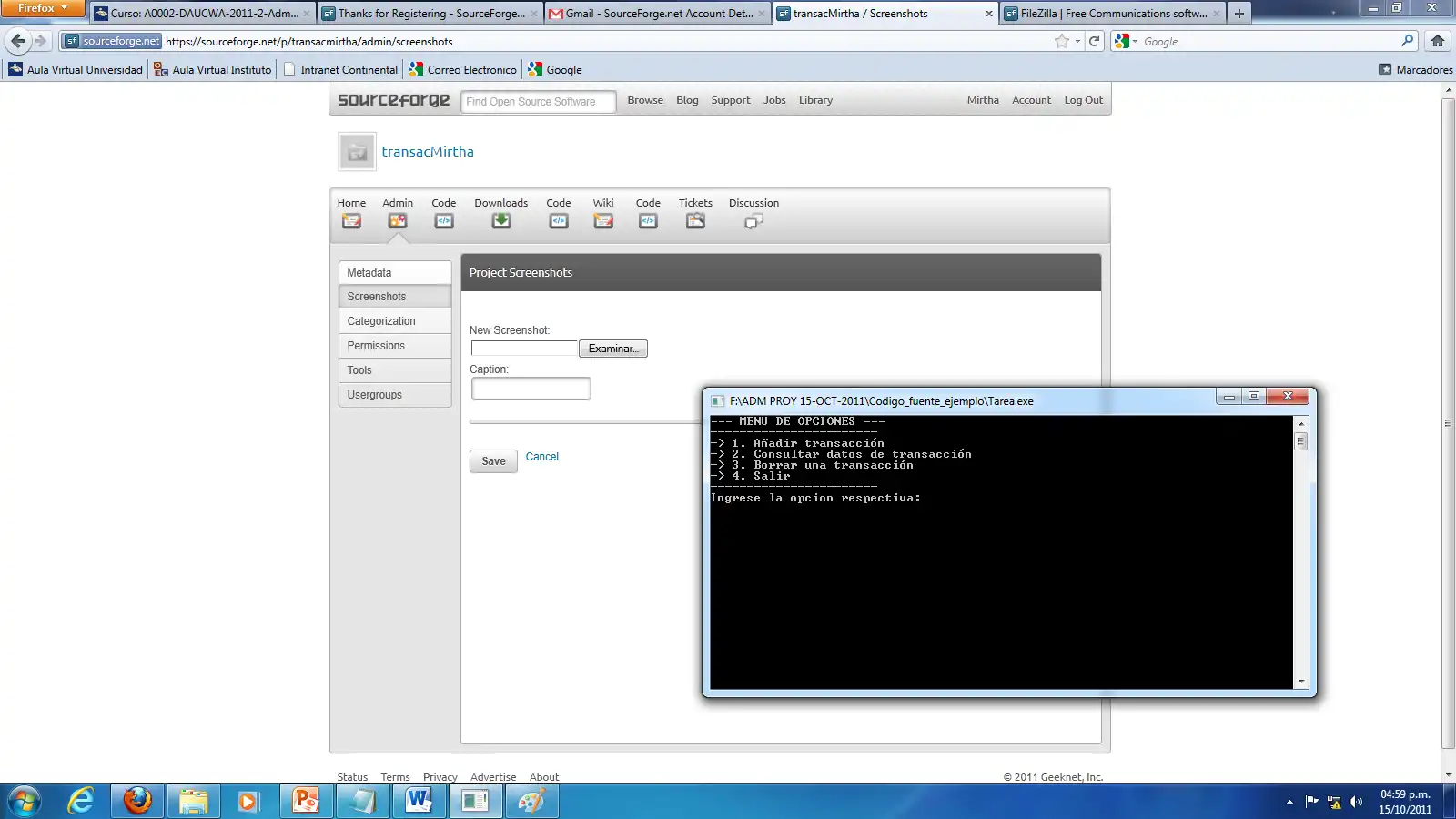1456x819 pixels.
Task: Click the Tarea.exe console window icon
Action: pos(718,401)
